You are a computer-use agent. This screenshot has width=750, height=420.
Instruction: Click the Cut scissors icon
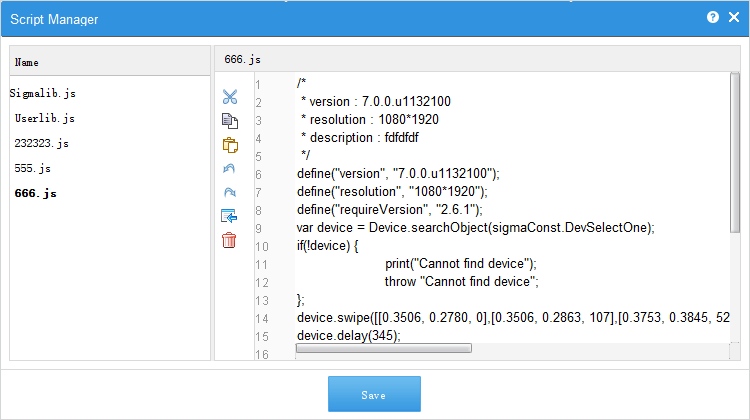click(x=230, y=97)
